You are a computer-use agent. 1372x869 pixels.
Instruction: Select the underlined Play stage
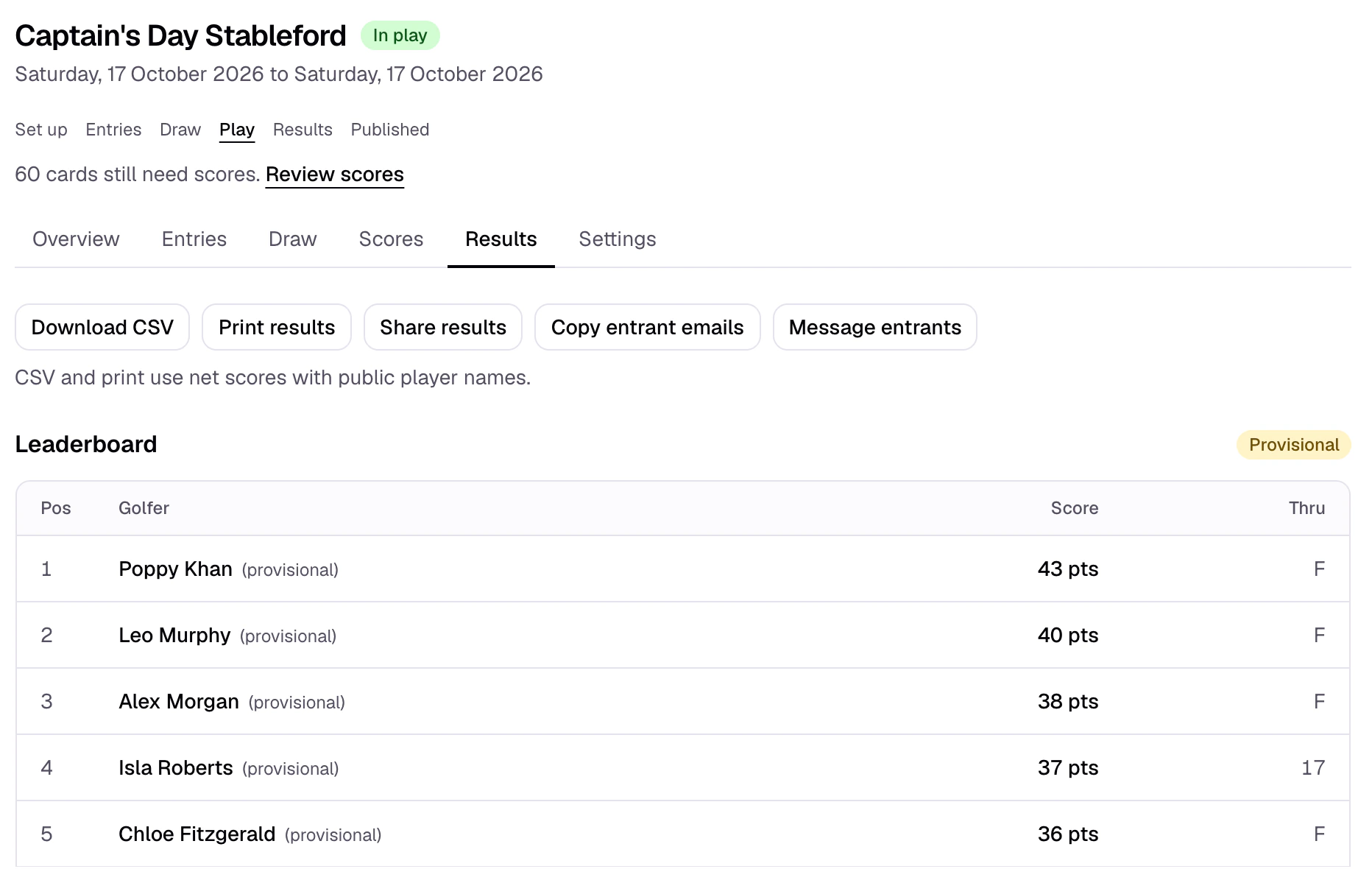237,130
